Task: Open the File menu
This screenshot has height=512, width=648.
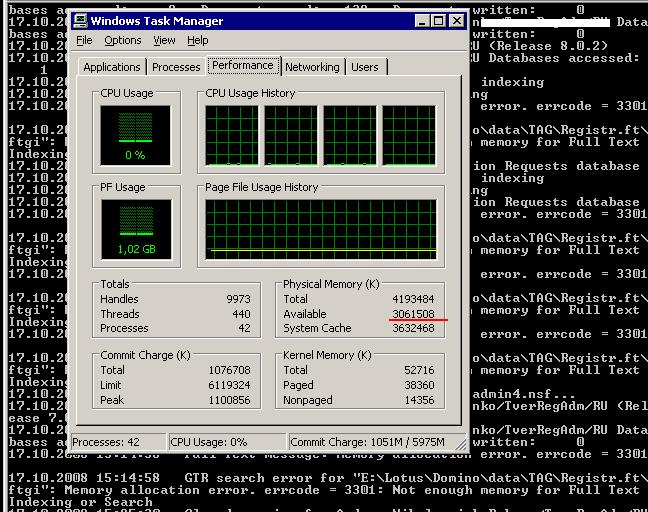Action: (84, 40)
